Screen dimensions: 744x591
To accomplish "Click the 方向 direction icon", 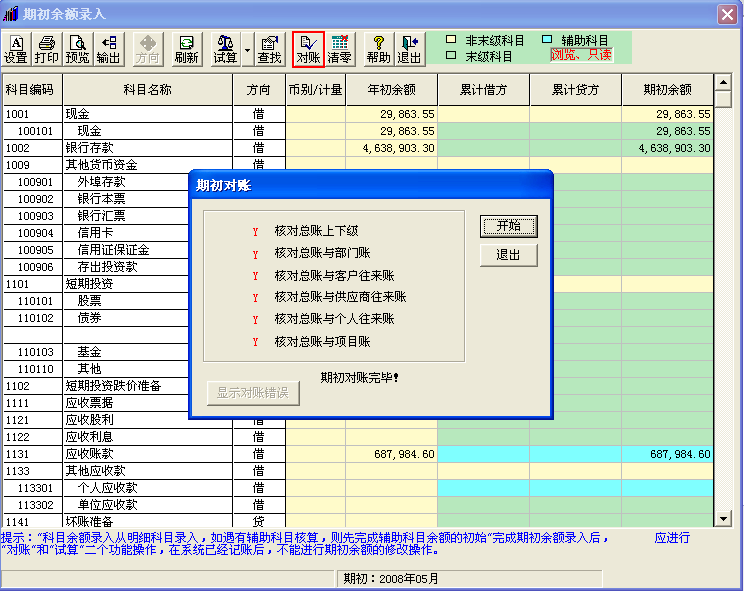I will 148,49.
